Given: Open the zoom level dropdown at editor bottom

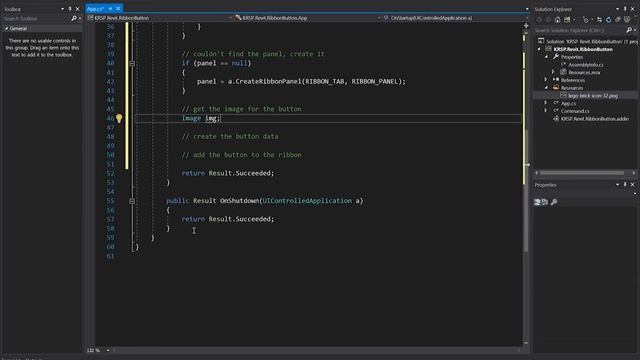Looking at the screenshot, I should [108, 350].
